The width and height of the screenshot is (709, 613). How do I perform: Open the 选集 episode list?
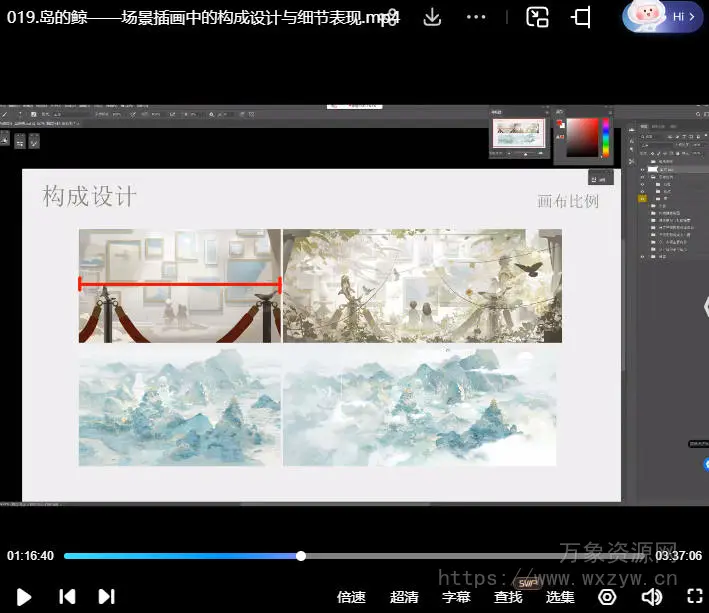(x=560, y=597)
